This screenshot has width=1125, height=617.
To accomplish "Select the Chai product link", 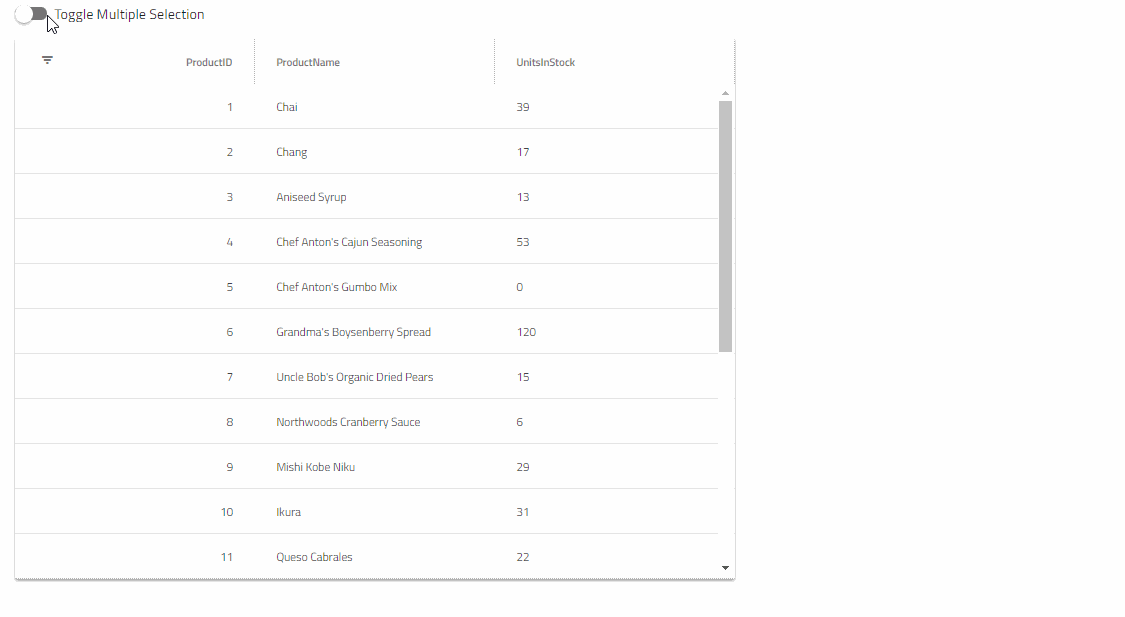I will pos(286,106).
